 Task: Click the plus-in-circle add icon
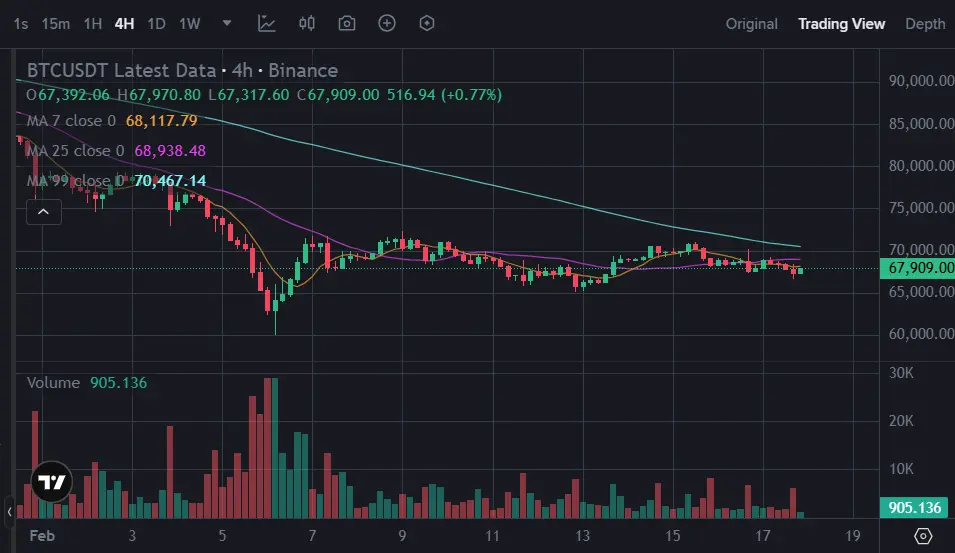[x=387, y=23]
